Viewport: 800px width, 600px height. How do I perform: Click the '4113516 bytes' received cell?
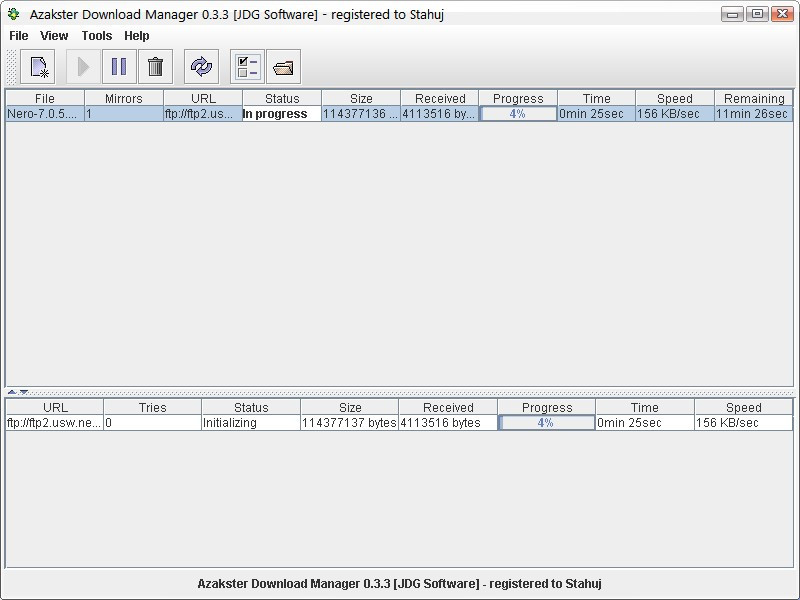448,422
